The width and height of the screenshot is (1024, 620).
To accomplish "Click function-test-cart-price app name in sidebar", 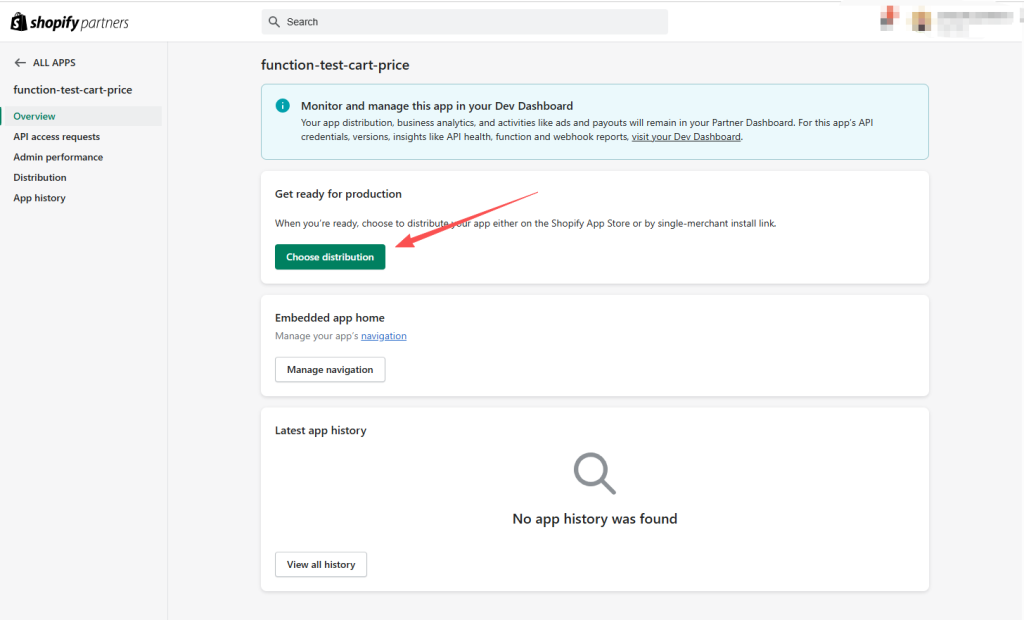I will [x=73, y=90].
